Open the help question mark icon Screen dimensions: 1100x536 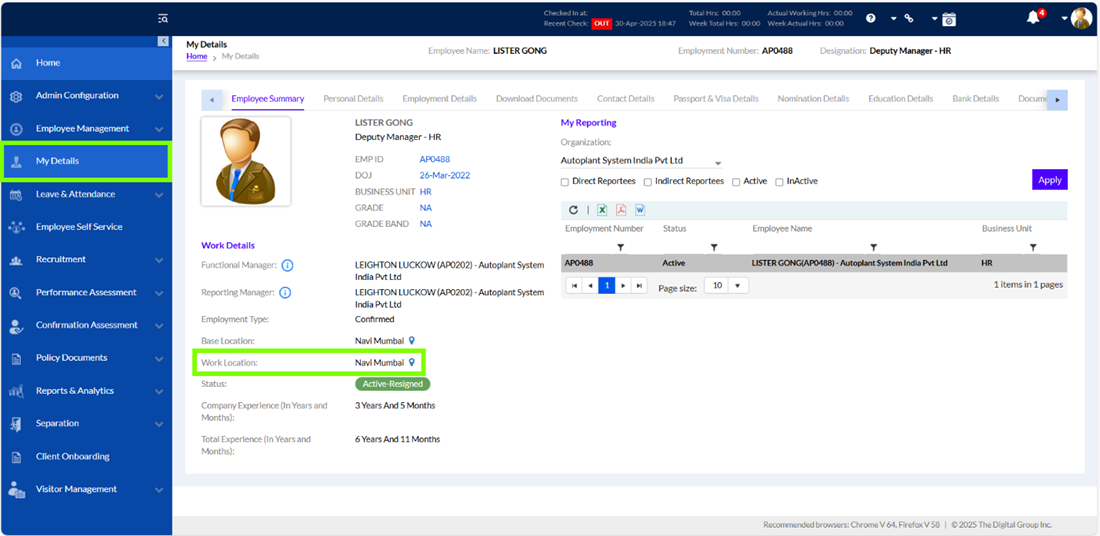click(x=871, y=18)
